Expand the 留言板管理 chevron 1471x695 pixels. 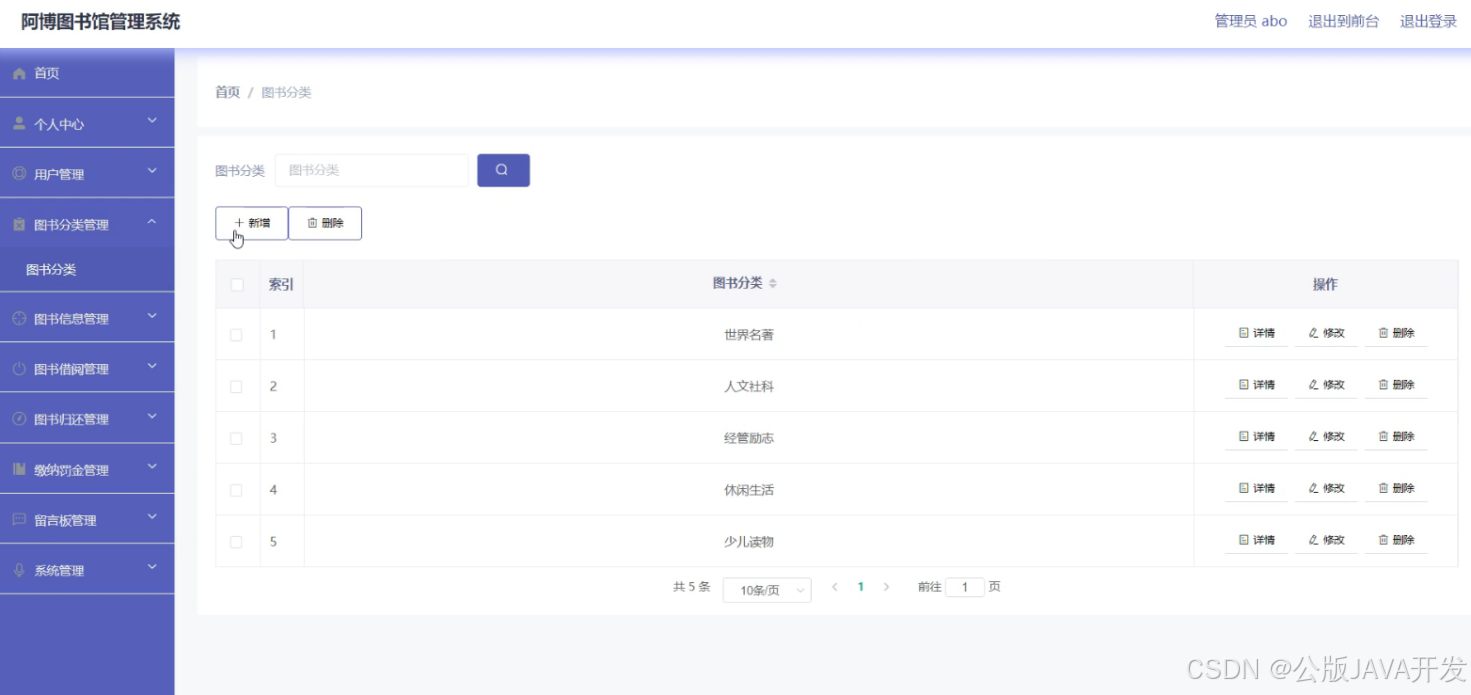152,517
